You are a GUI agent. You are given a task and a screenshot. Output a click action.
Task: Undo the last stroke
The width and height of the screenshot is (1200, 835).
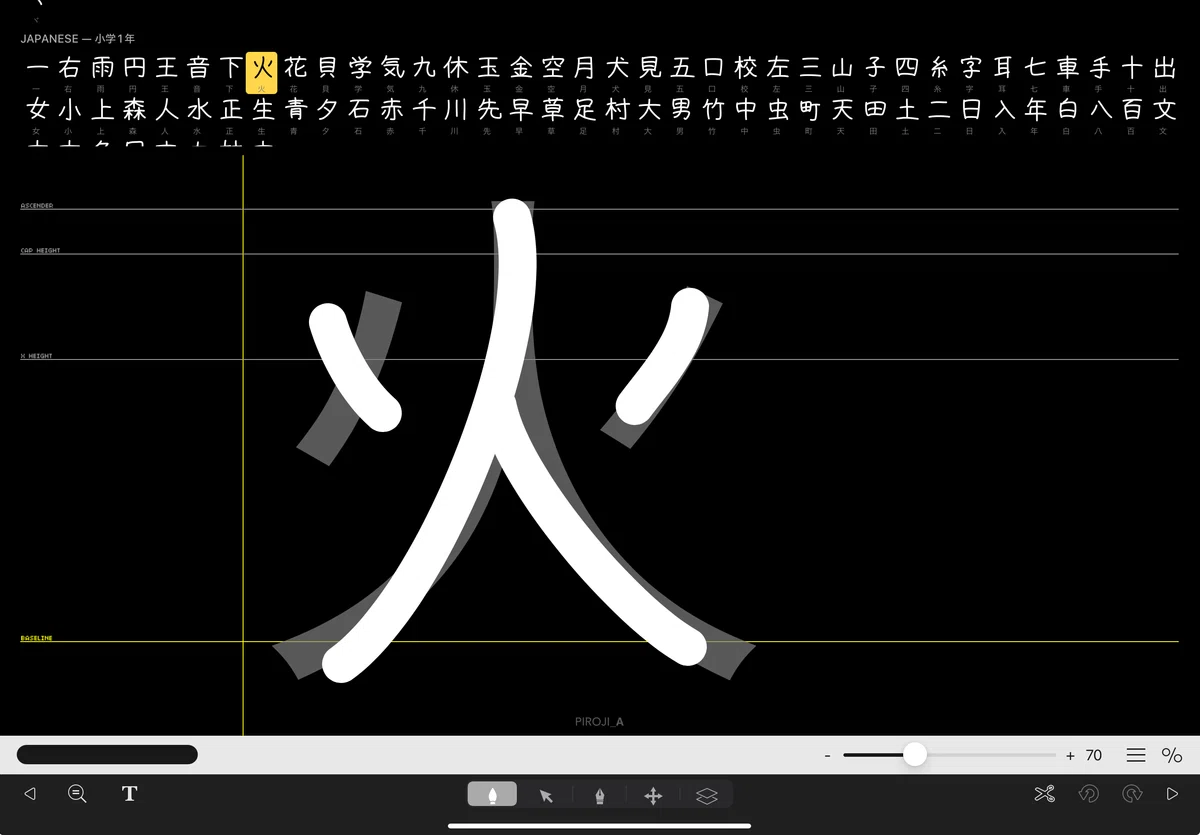click(1089, 794)
